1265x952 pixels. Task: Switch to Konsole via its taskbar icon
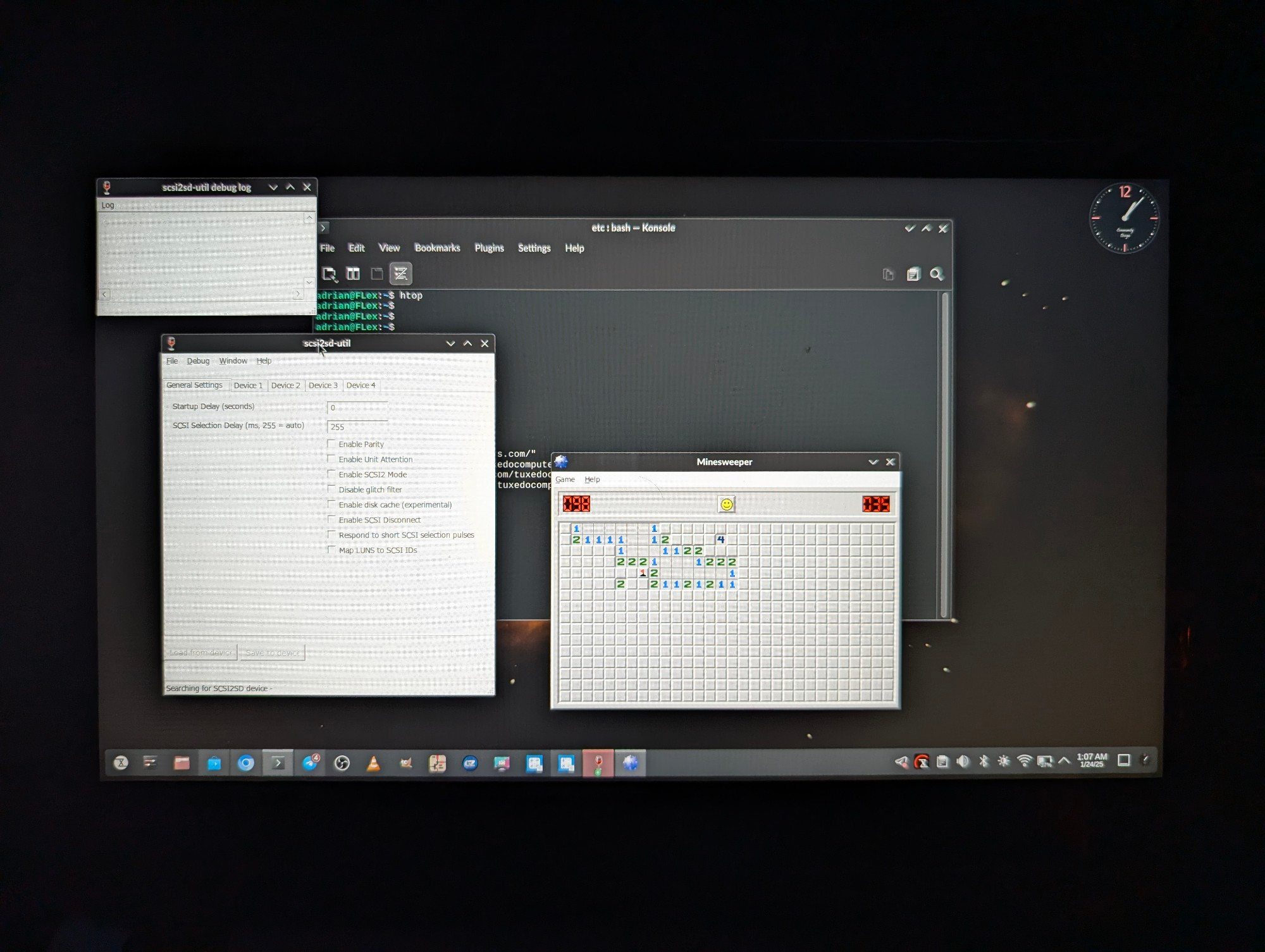point(278,763)
